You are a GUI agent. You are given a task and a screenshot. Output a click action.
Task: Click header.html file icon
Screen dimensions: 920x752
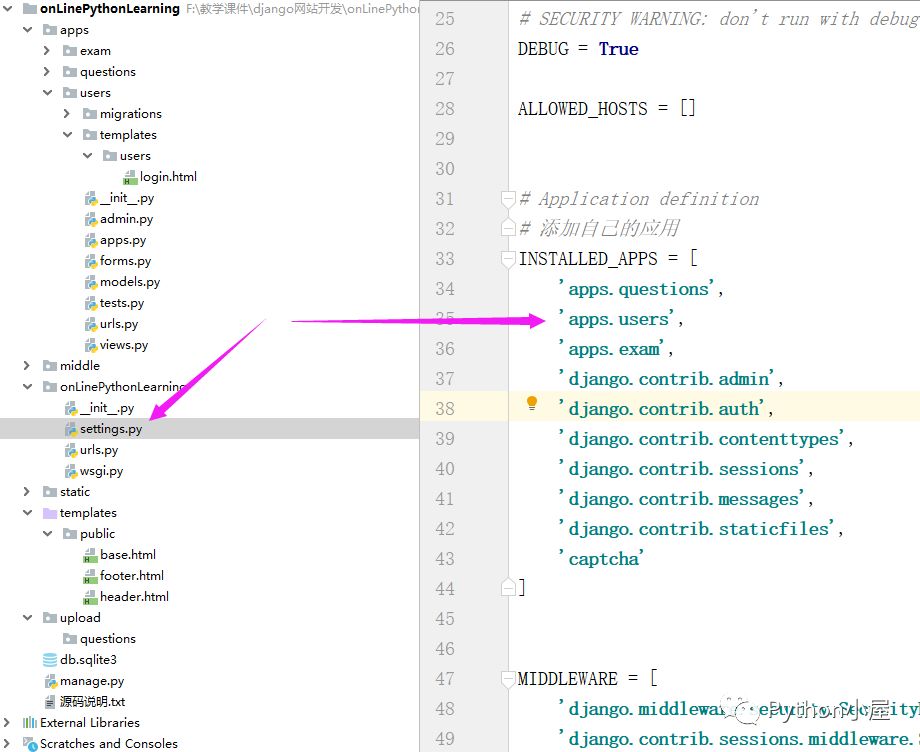(x=90, y=597)
